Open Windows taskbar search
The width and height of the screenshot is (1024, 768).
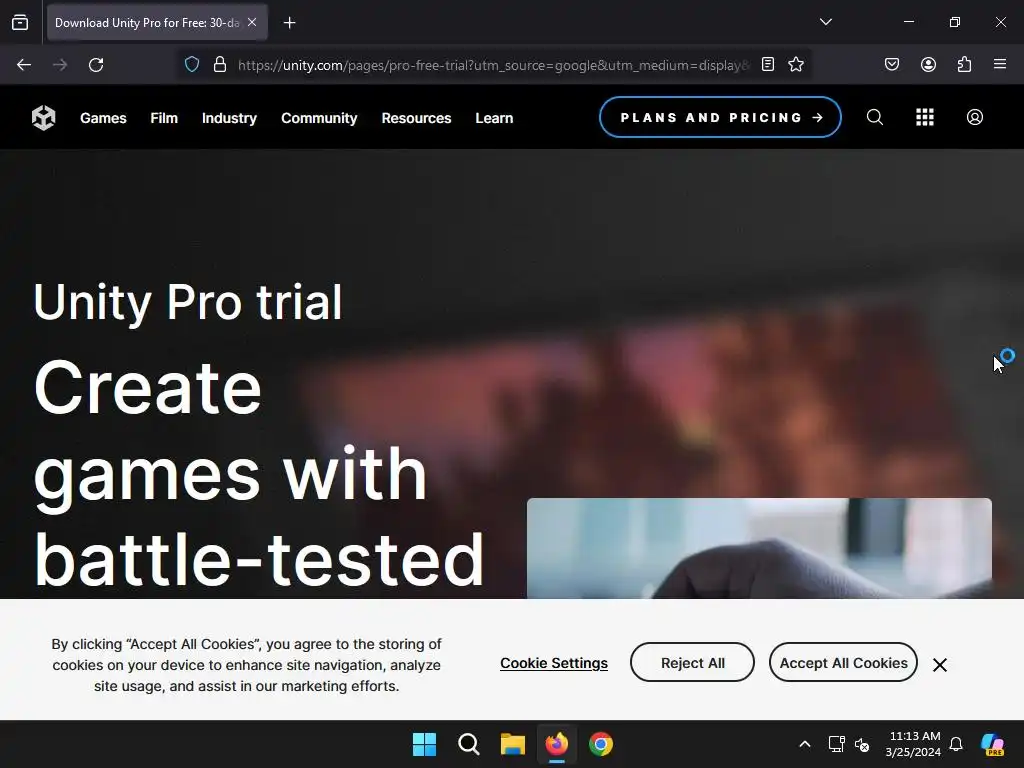tap(469, 744)
